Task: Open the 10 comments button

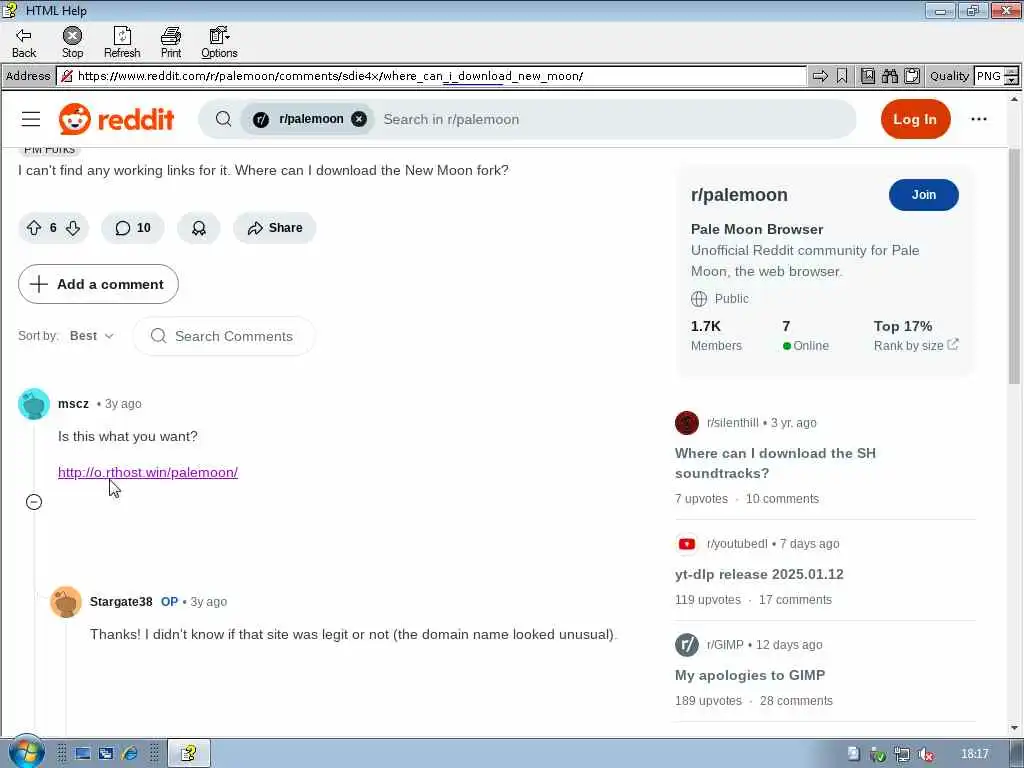Action: tap(133, 228)
